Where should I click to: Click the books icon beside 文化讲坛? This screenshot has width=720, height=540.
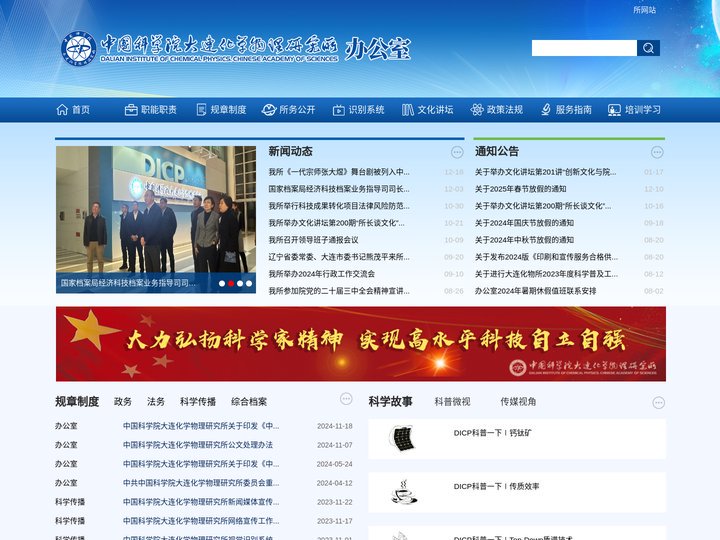[408, 110]
